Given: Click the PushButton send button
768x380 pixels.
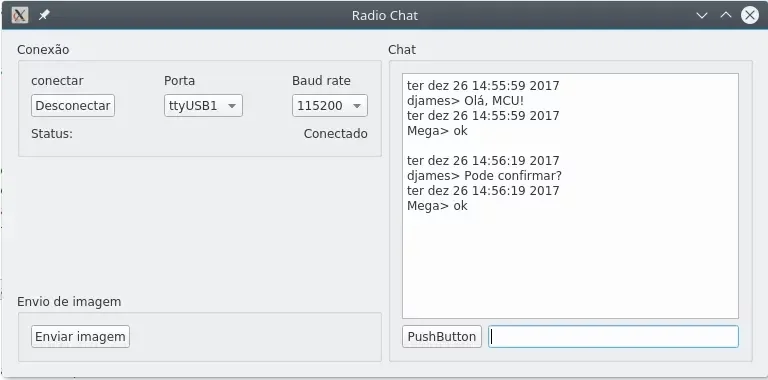Looking at the screenshot, I should 442,336.
